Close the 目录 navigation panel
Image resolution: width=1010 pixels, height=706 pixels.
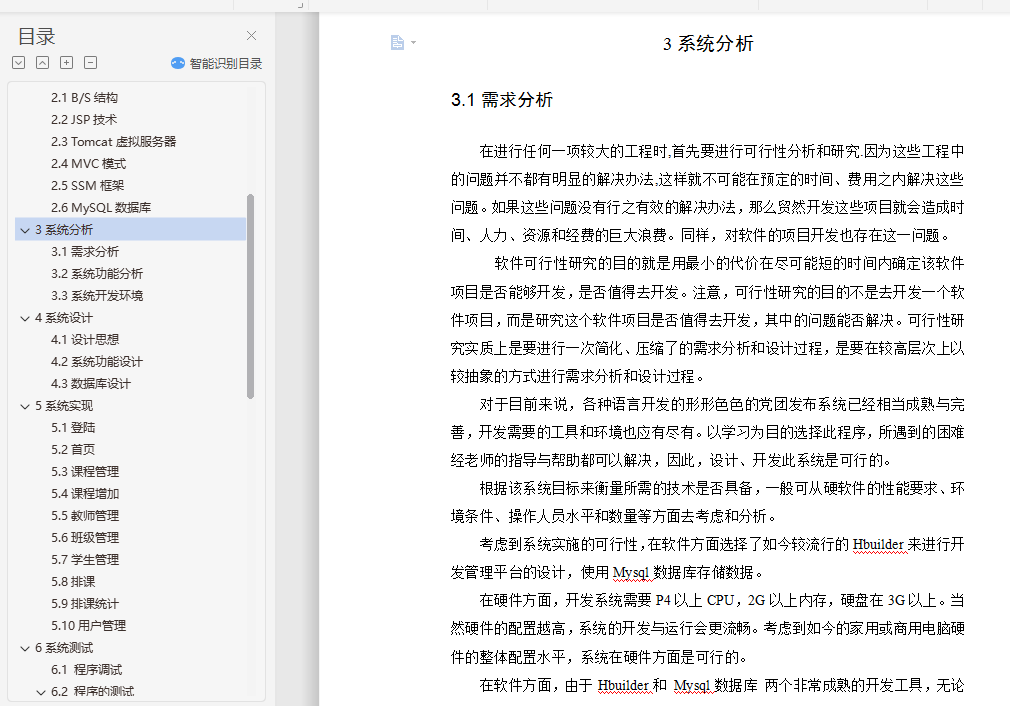coord(251,36)
